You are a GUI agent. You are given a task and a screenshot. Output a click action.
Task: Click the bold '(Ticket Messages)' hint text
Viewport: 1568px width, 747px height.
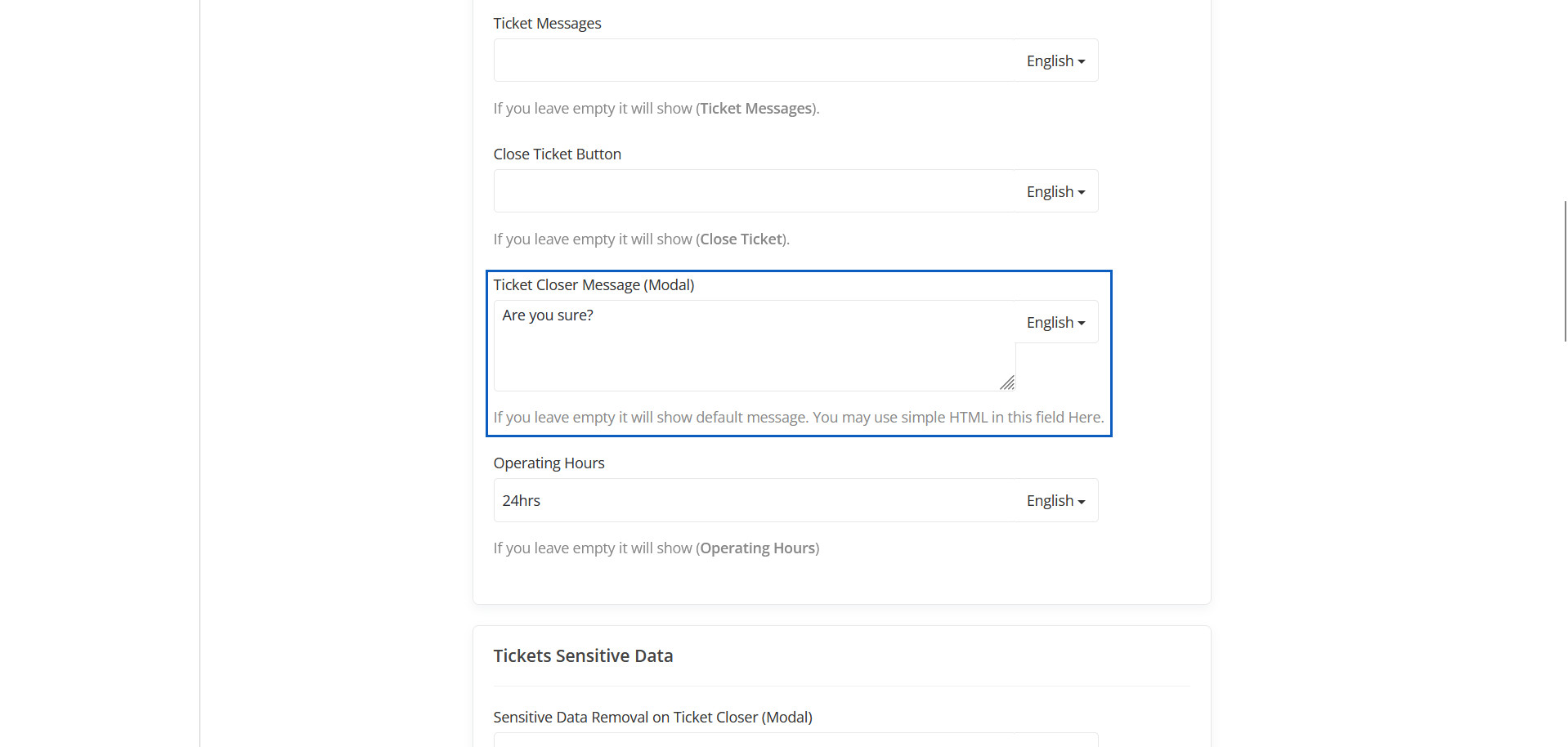[x=756, y=109]
